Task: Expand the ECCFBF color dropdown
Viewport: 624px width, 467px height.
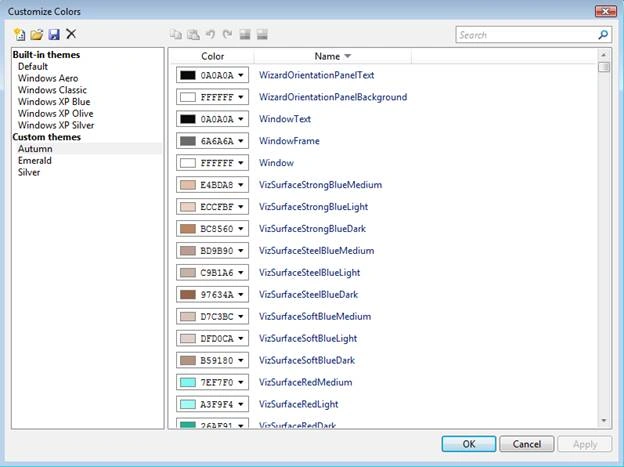Action: 241,207
